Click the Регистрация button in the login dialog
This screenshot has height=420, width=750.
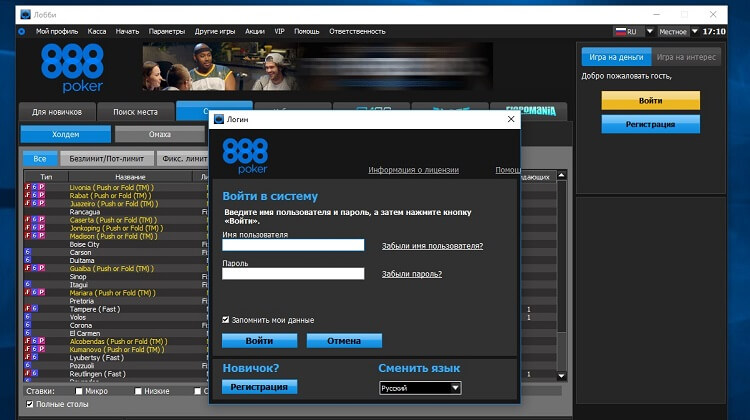coord(259,387)
